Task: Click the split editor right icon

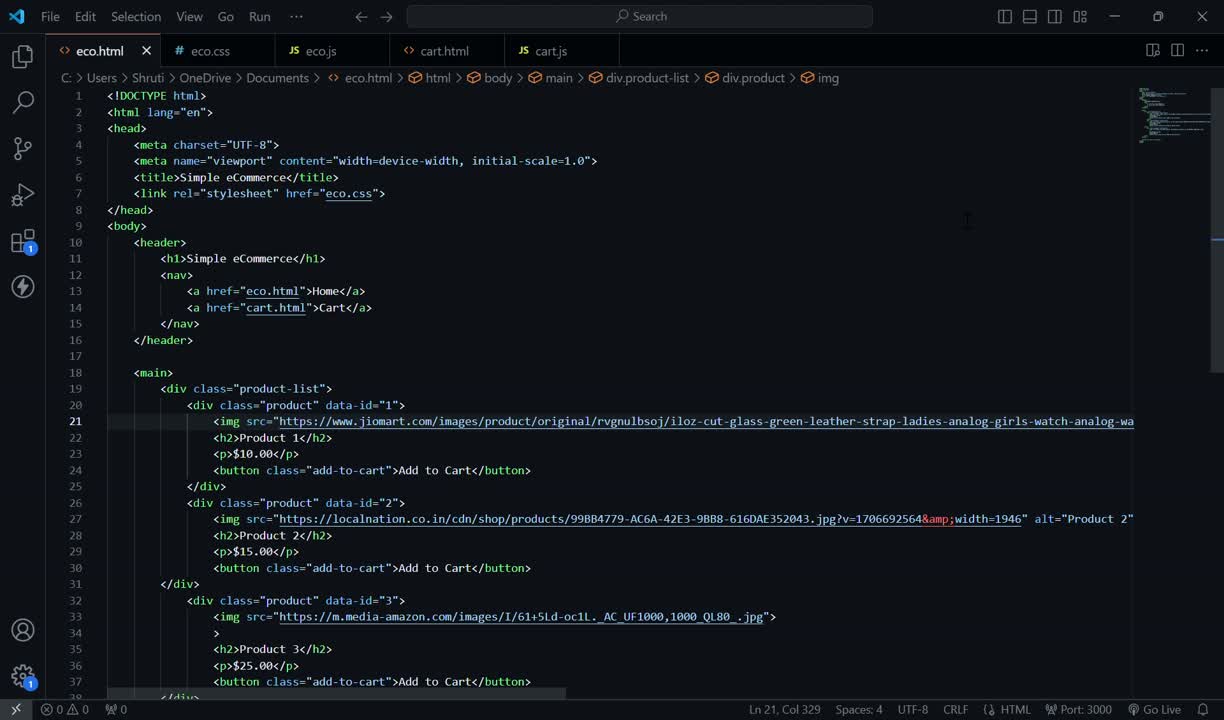Action: (1177, 51)
